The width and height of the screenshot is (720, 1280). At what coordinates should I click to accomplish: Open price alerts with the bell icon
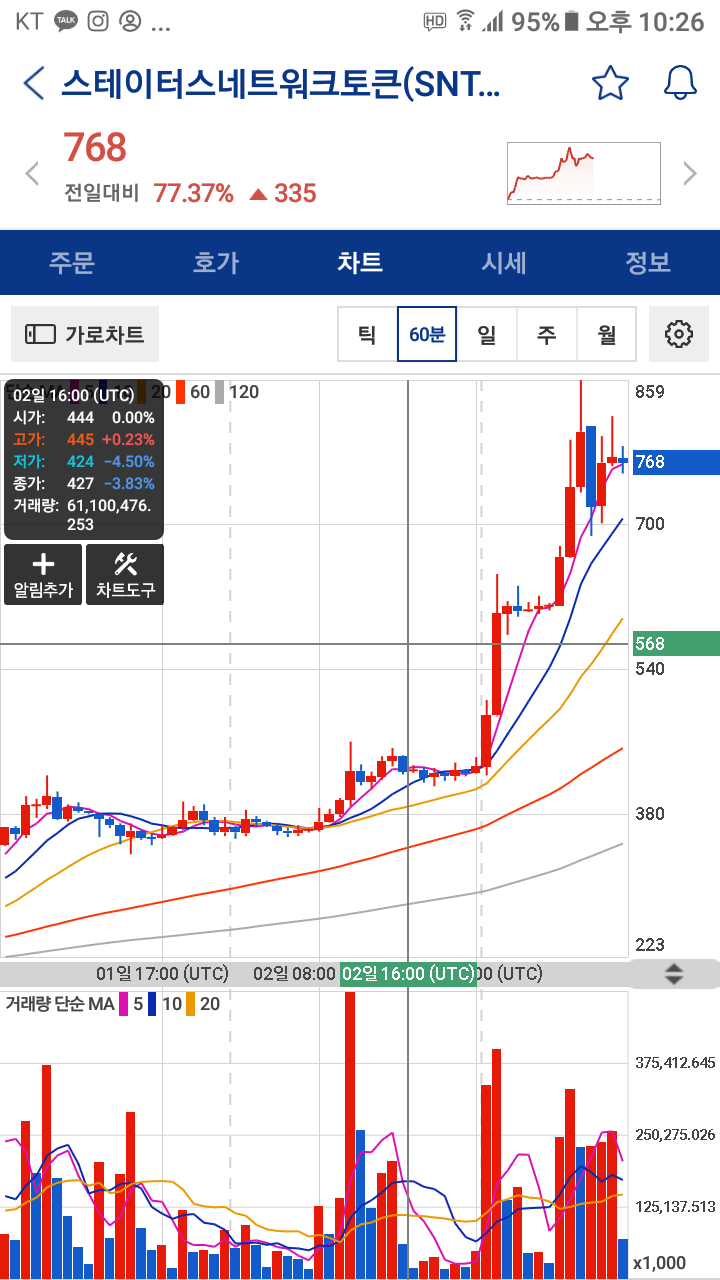tap(680, 83)
